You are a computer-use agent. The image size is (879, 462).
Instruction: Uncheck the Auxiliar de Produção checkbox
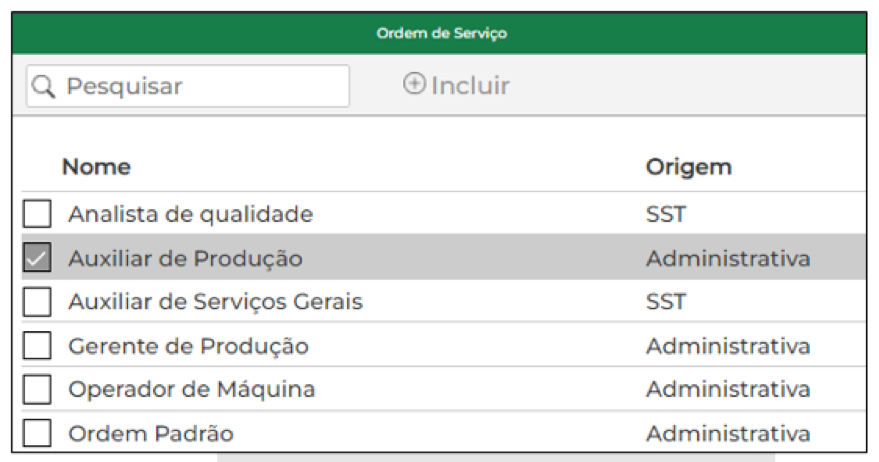(x=37, y=257)
